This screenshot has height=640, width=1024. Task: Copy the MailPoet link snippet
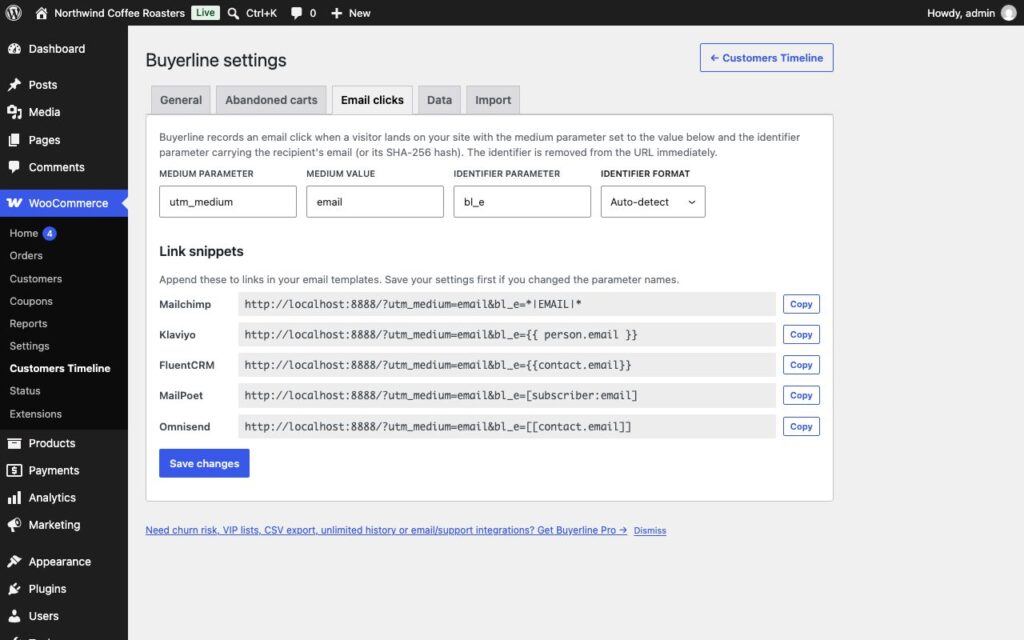point(801,396)
